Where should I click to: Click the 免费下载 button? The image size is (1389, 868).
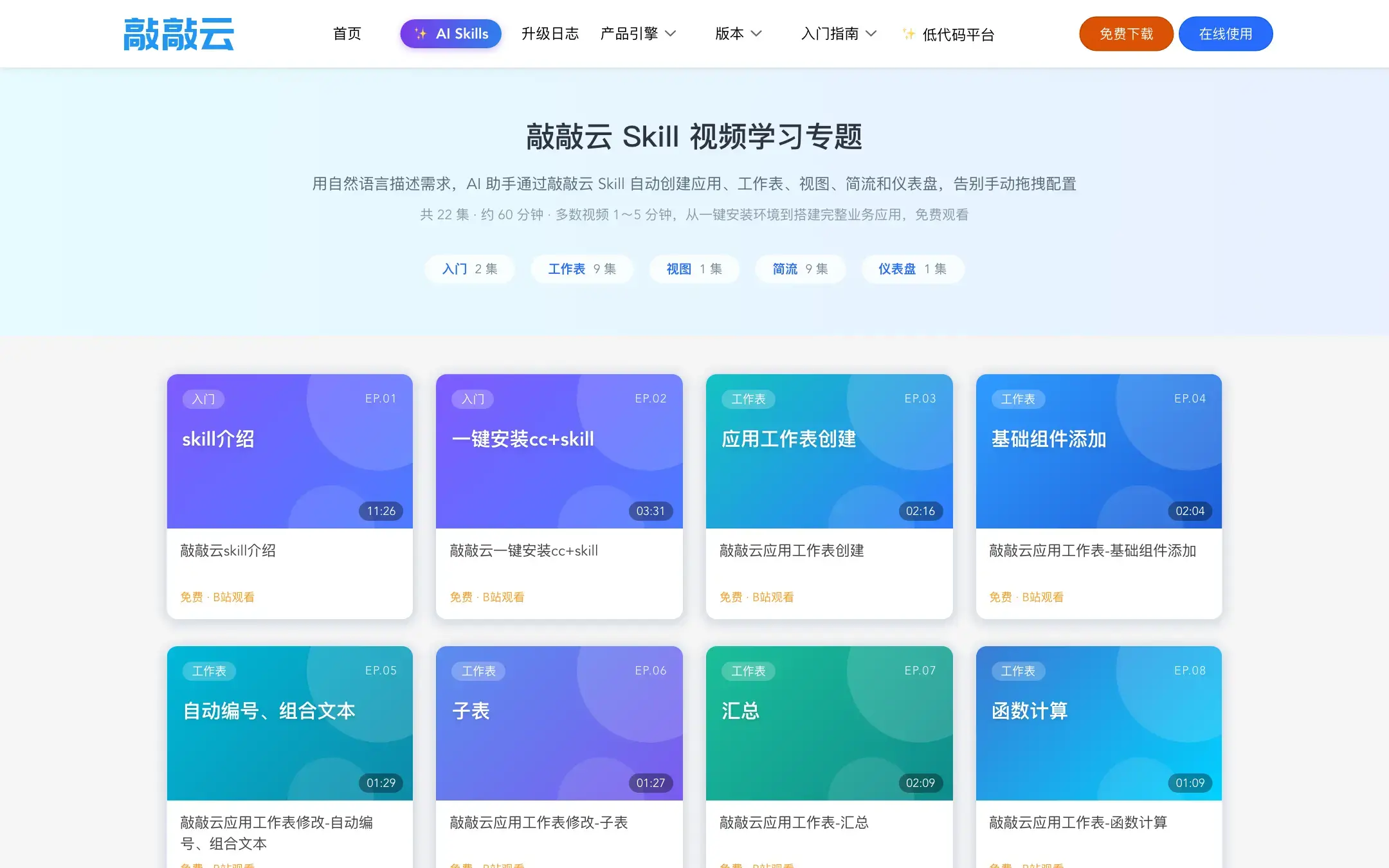(x=1126, y=33)
